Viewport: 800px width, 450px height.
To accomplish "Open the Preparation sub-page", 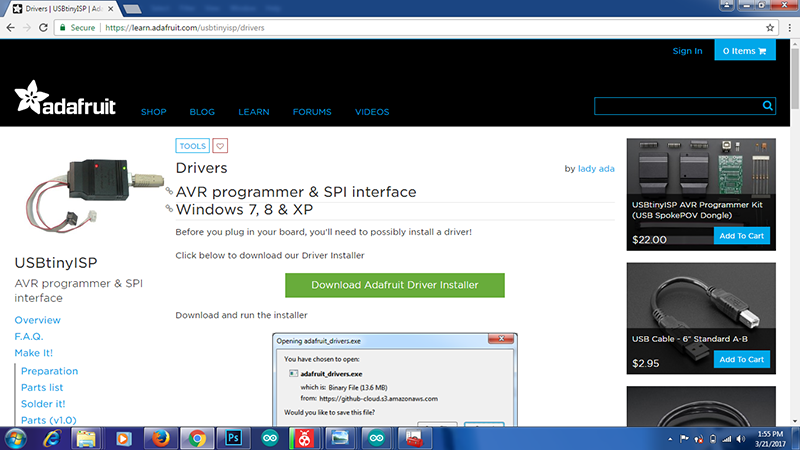I will (49, 371).
